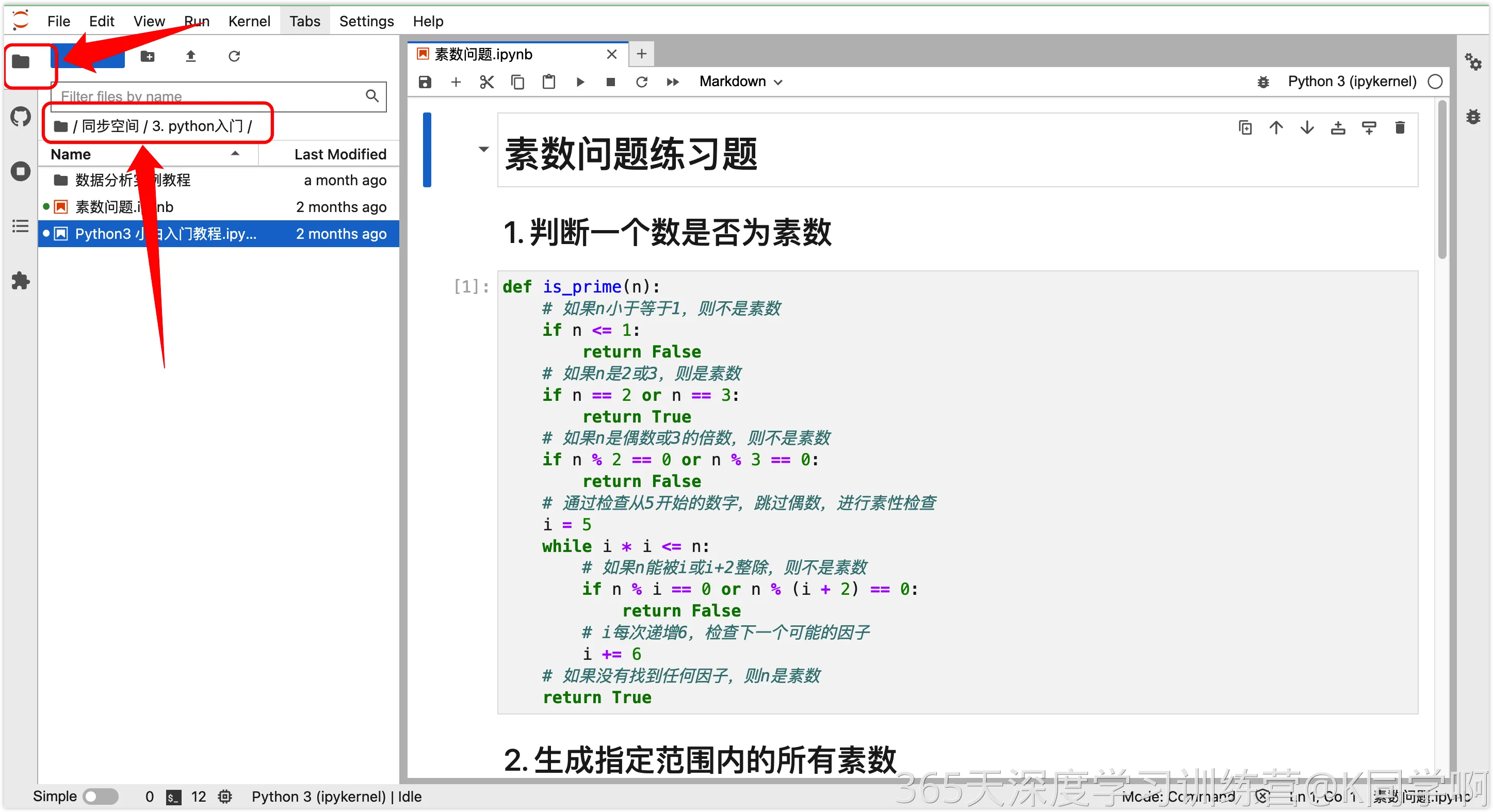Click the blue cell collapse bar
The width and height of the screenshot is (1493, 812).
pyautogui.click(x=427, y=150)
